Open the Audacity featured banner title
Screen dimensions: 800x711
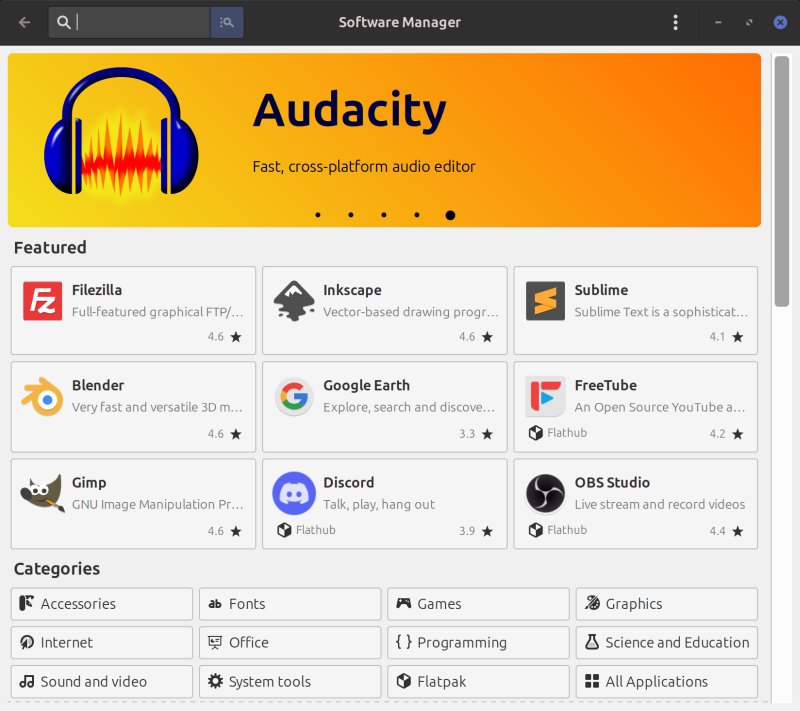(x=350, y=110)
